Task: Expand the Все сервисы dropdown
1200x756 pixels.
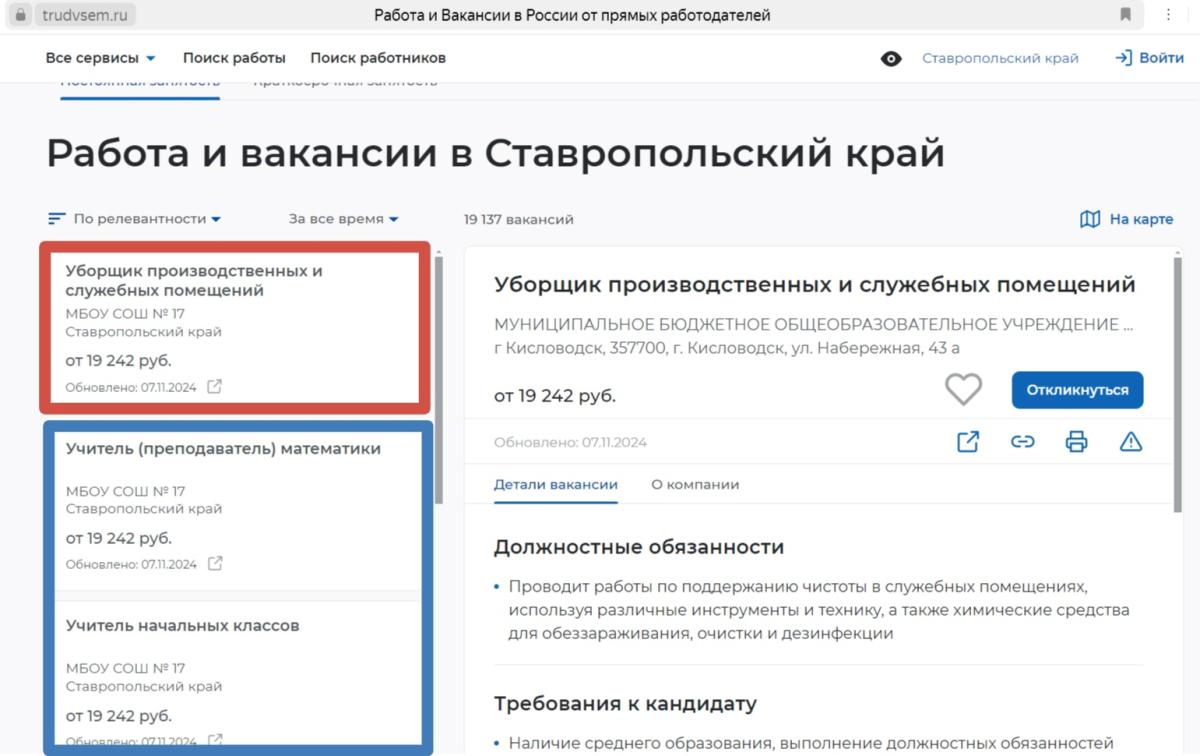Action: pyautogui.click(x=100, y=58)
